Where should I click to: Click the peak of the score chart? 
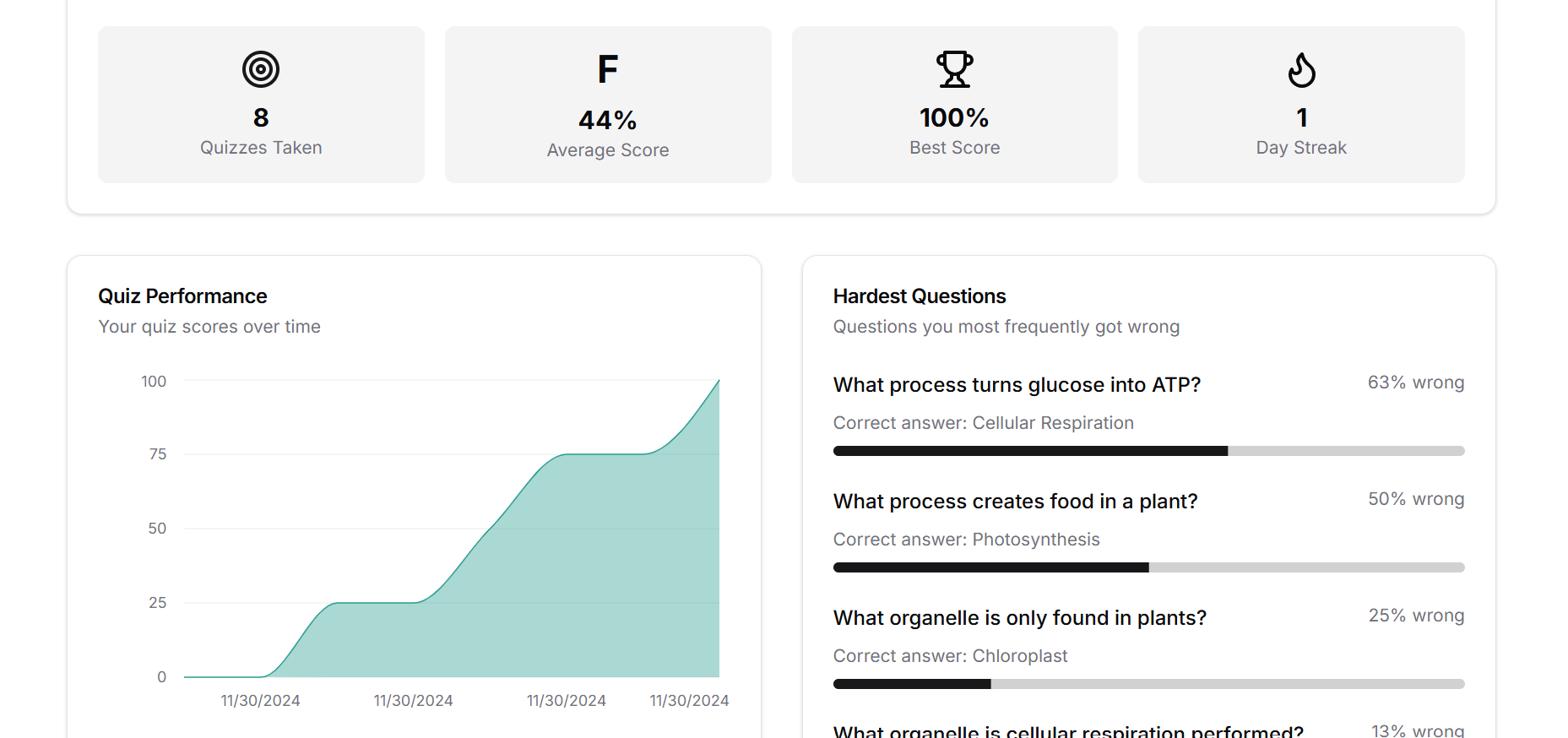pyautogui.click(x=719, y=381)
